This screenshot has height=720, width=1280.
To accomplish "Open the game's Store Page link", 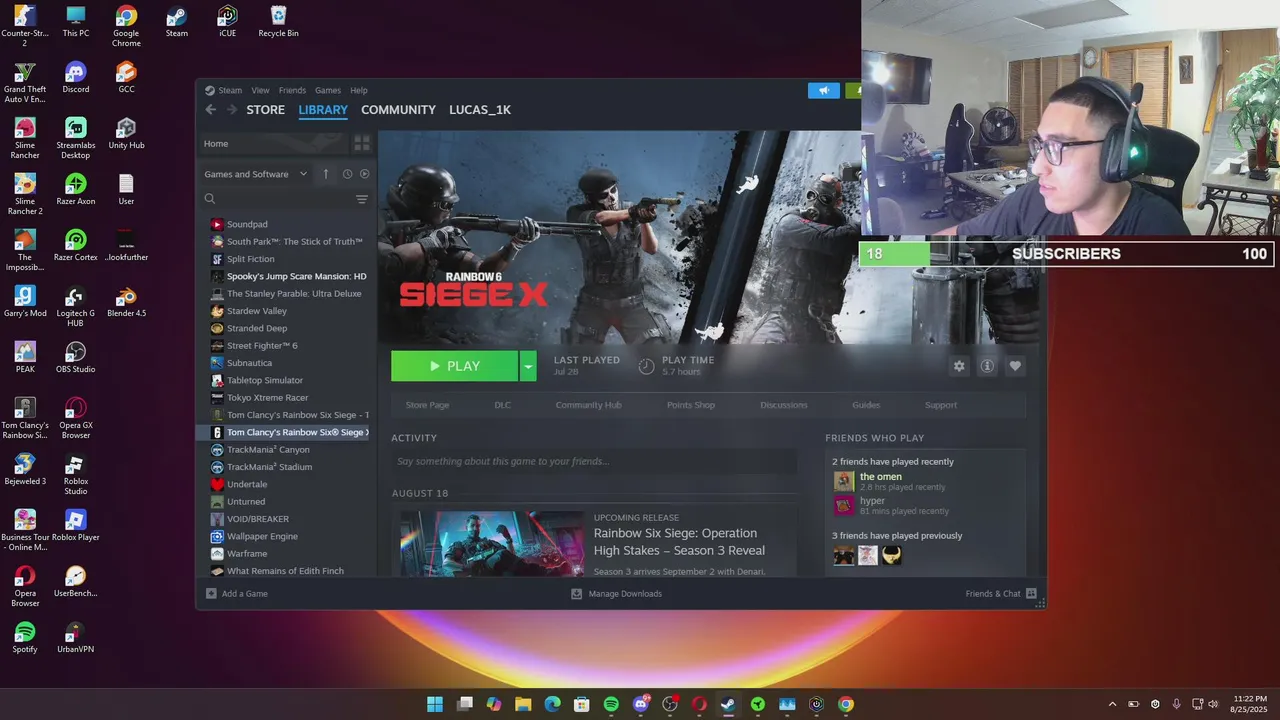I will (427, 405).
